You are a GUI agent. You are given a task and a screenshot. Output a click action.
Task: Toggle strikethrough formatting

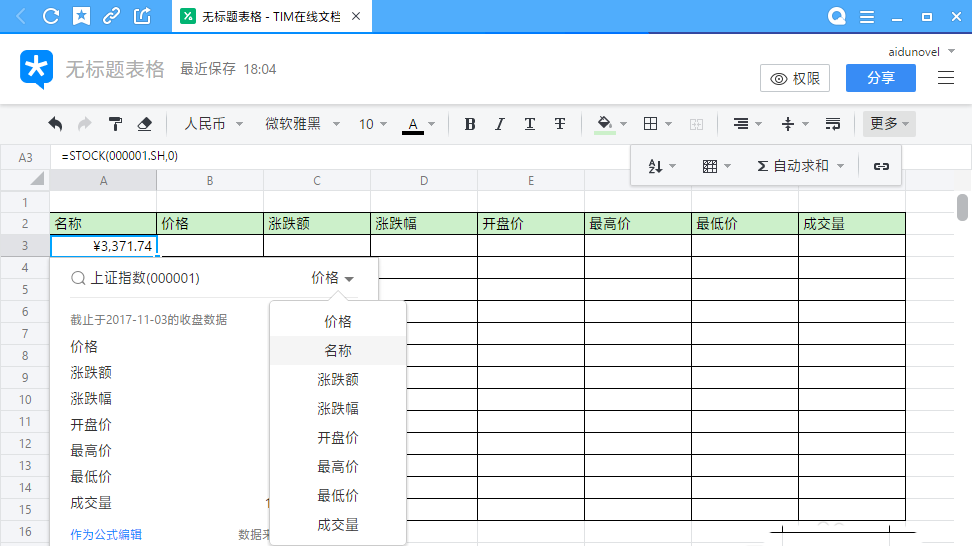click(560, 124)
